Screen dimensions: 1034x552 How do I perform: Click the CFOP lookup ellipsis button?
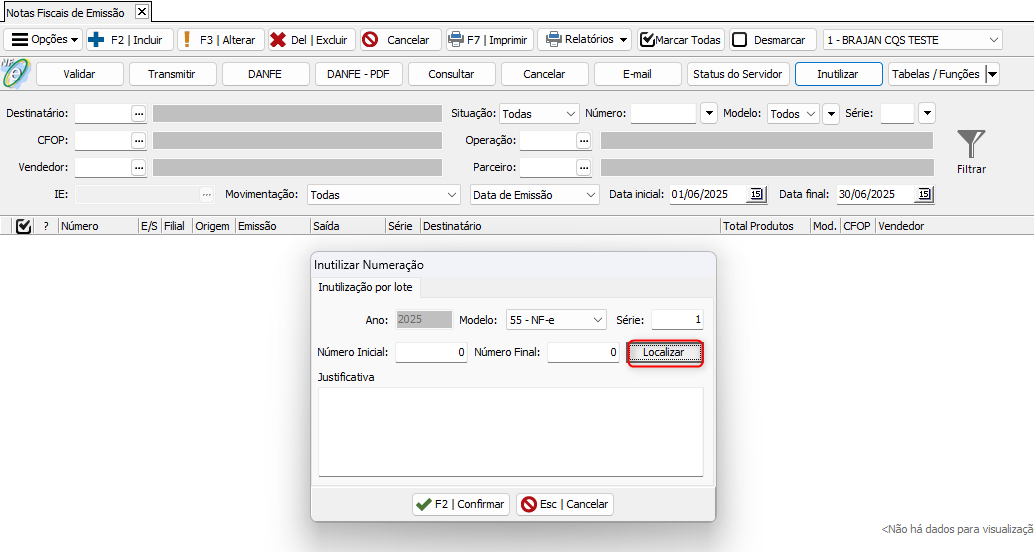139,141
